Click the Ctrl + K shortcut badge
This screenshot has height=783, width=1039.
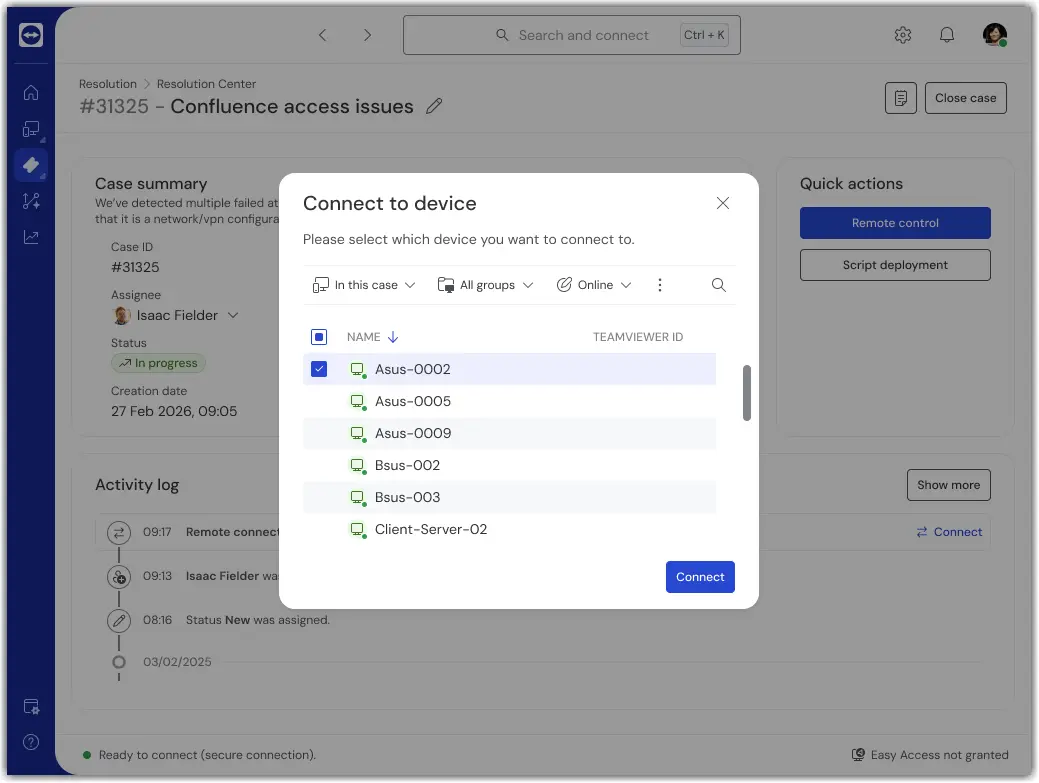coord(704,35)
